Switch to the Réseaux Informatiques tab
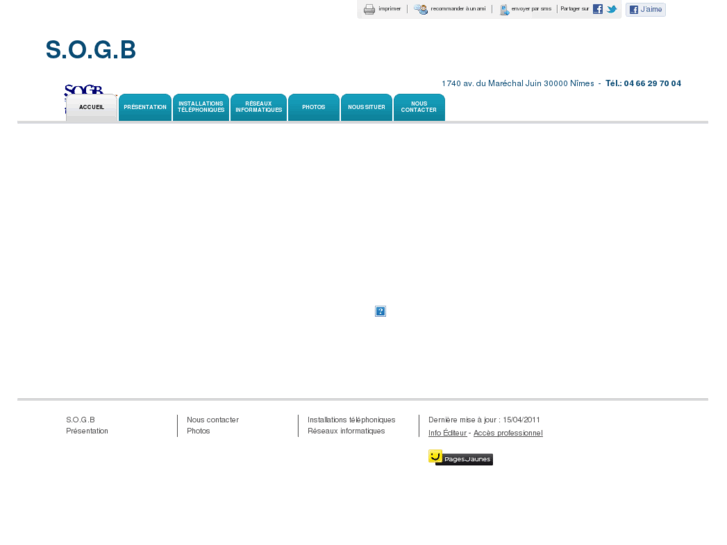This screenshot has width=727, height=545. point(258,107)
